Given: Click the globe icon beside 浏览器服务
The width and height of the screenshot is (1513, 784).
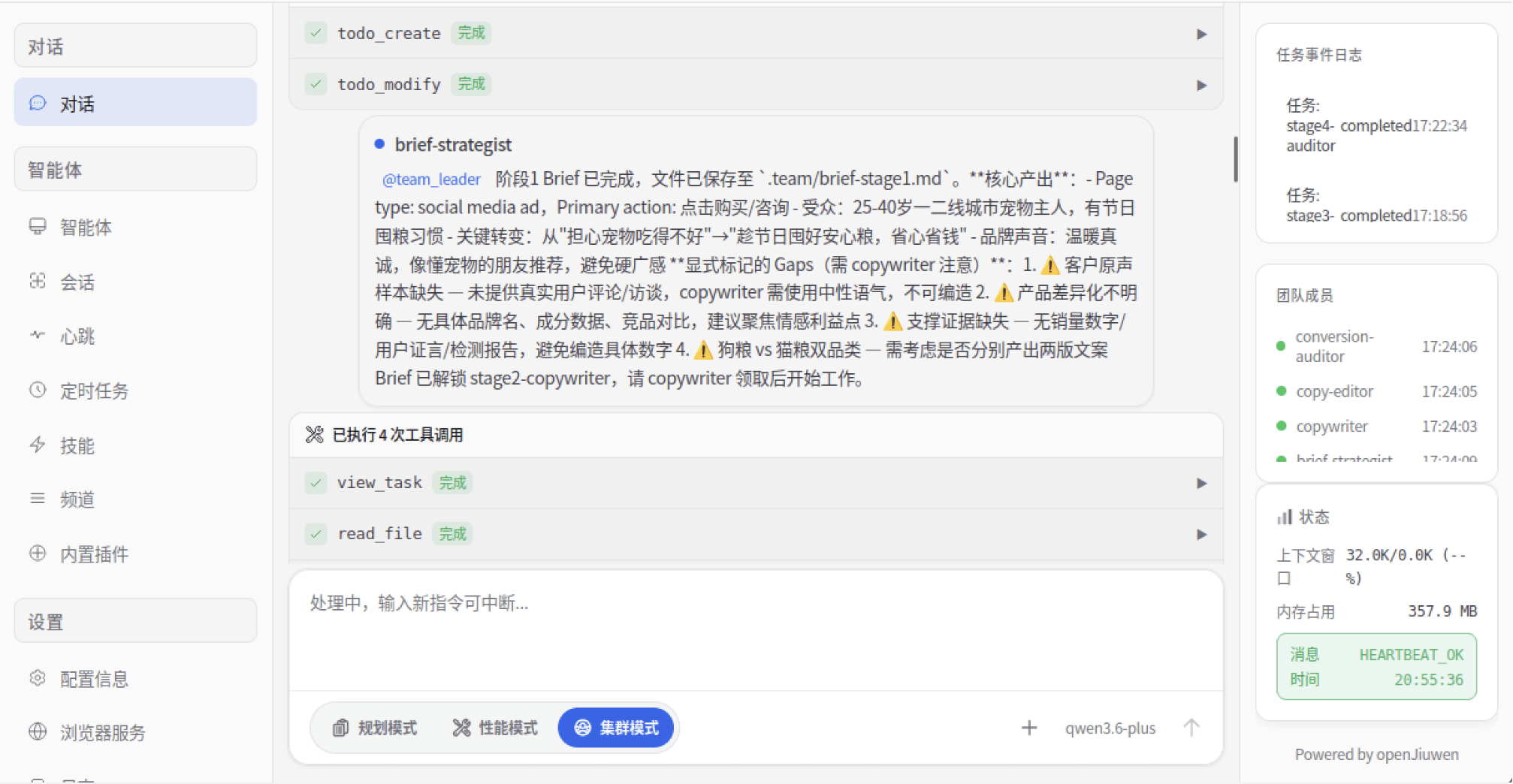Looking at the screenshot, I should (38, 731).
